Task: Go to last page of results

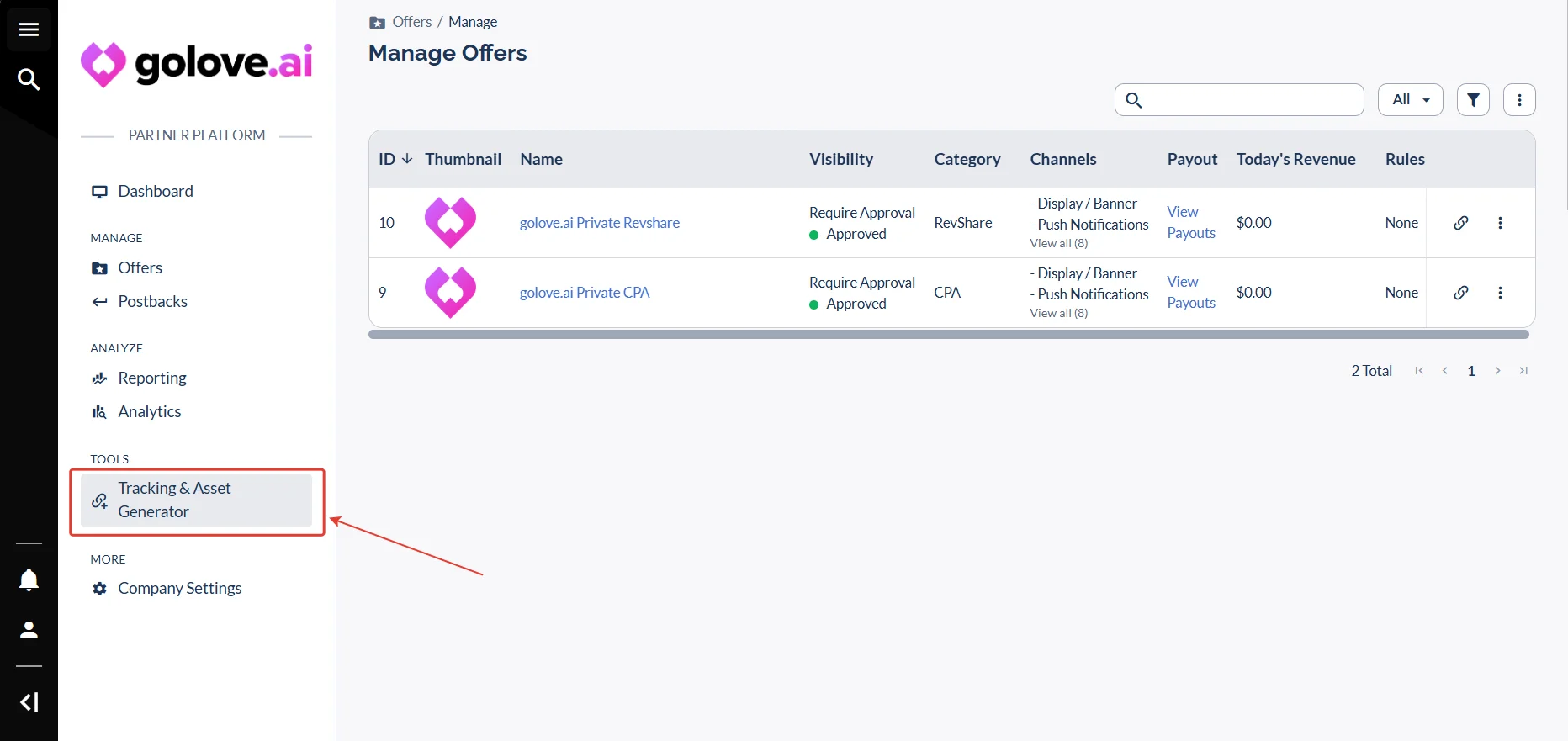Action: (1523, 371)
